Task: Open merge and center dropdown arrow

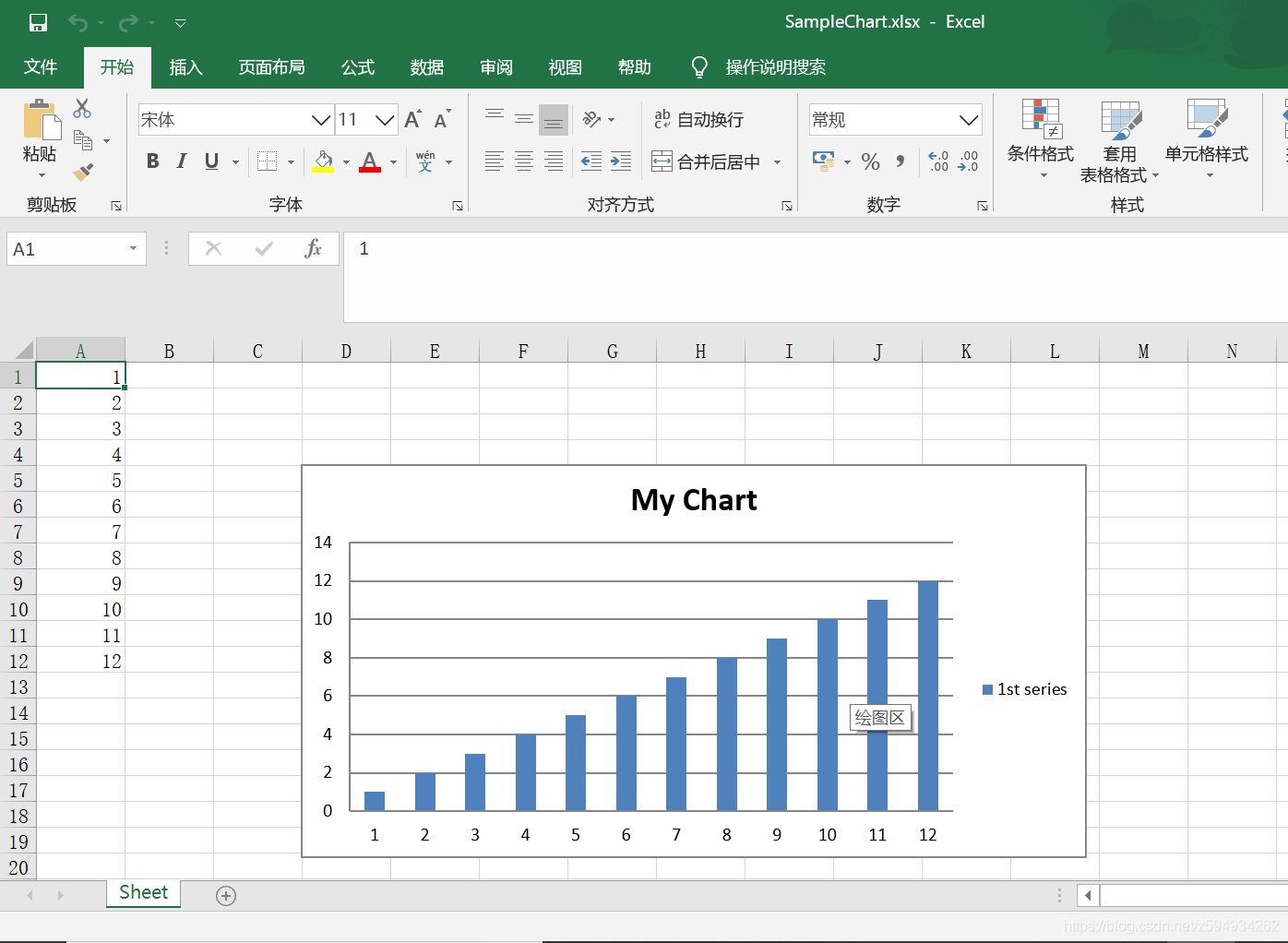Action: (x=777, y=162)
